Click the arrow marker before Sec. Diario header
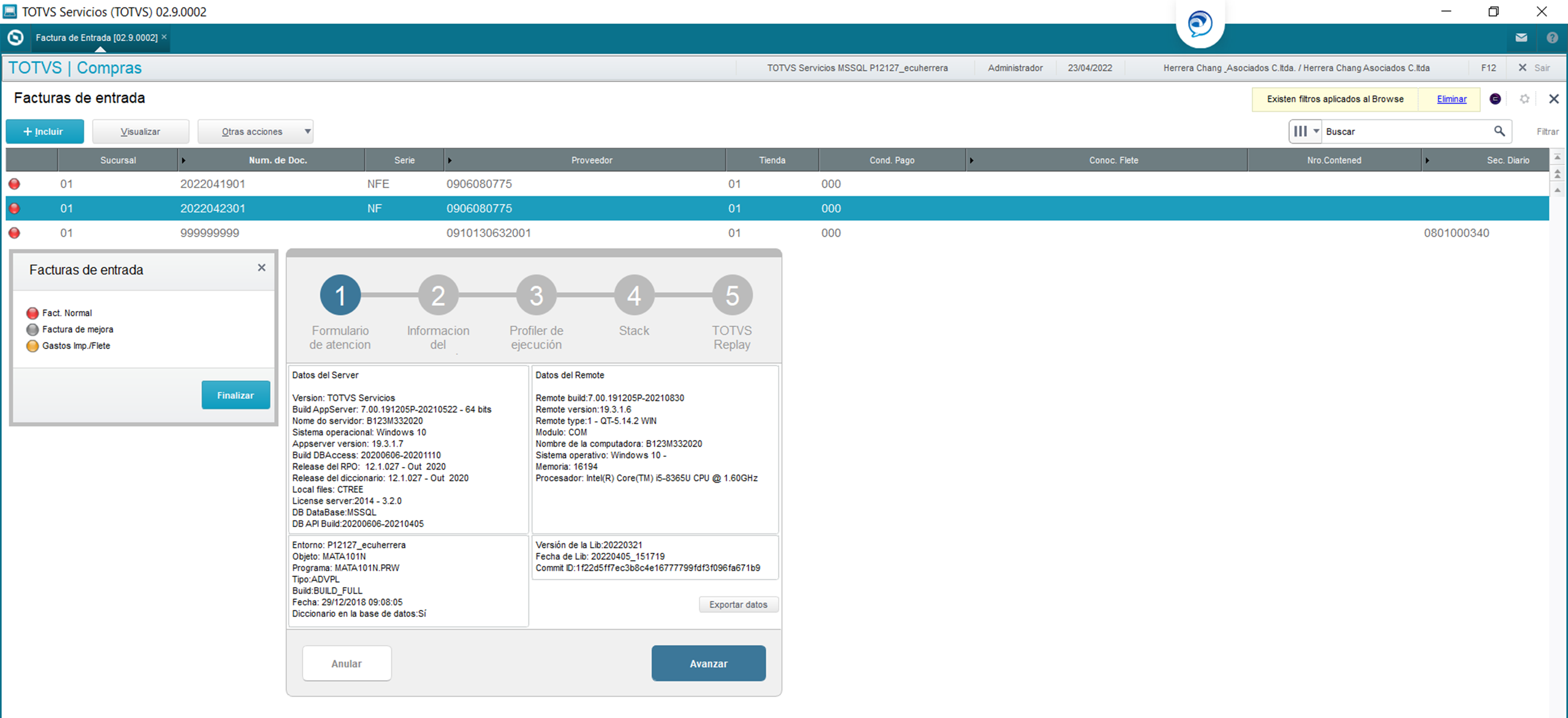The width and height of the screenshot is (1568, 718). (1427, 161)
